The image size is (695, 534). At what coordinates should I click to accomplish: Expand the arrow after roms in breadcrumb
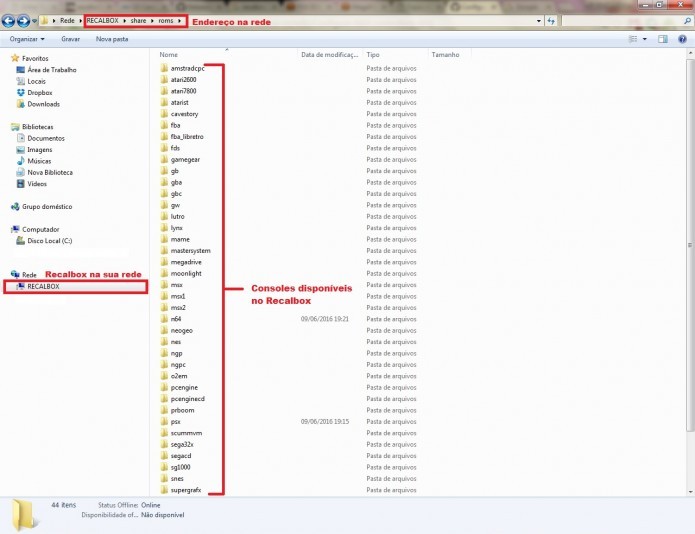coord(180,21)
